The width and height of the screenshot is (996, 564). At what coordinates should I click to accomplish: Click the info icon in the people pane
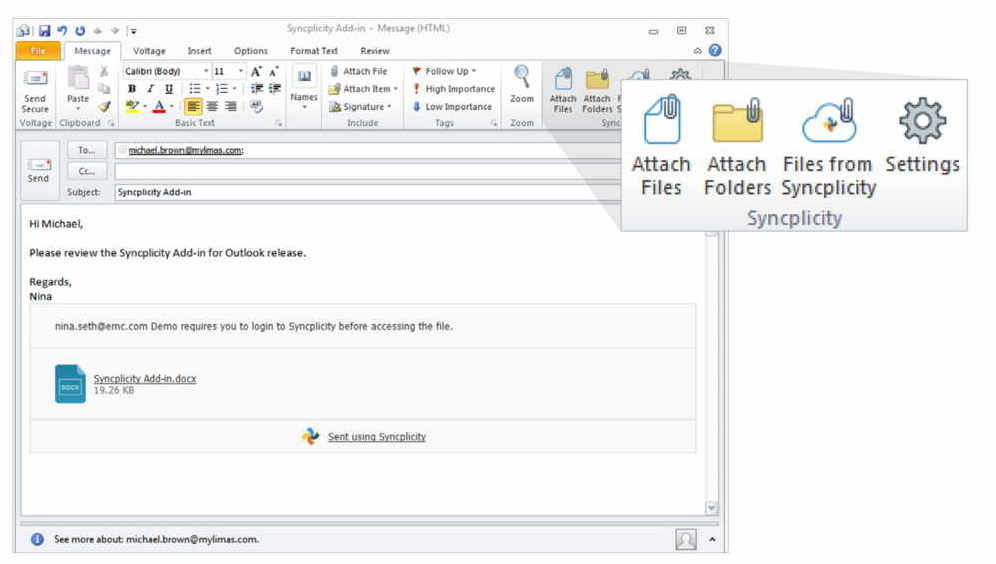37,539
